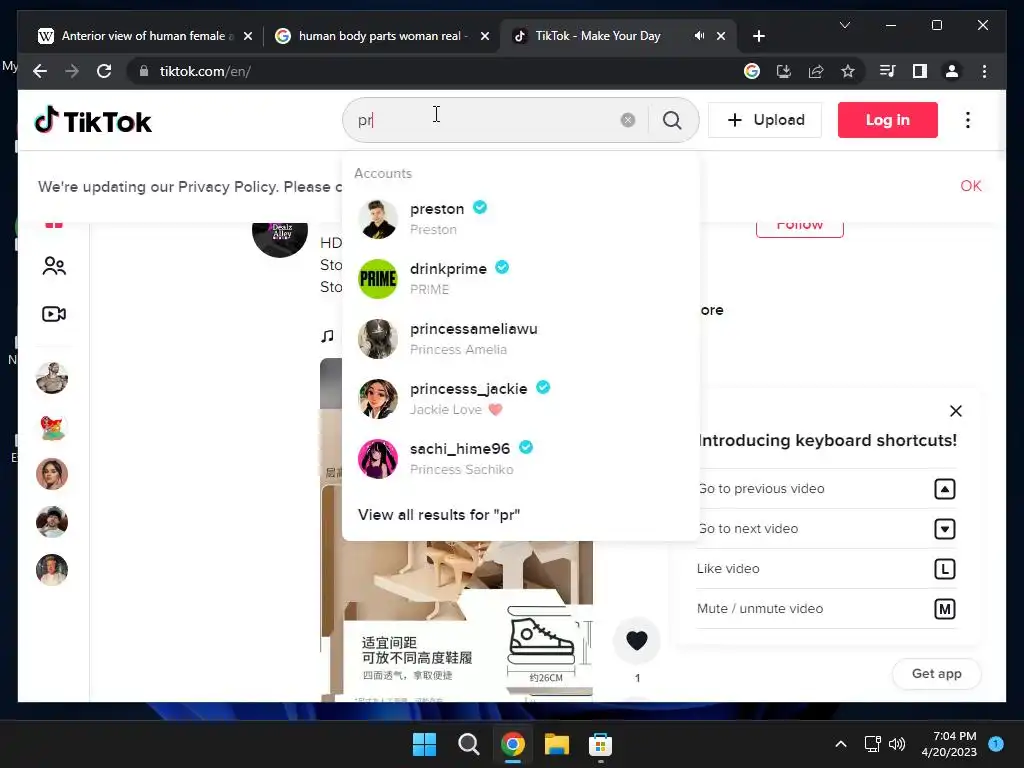This screenshot has height=768, width=1024.
Task: Click the shoe rack video thumbnail
Action: (457, 620)
